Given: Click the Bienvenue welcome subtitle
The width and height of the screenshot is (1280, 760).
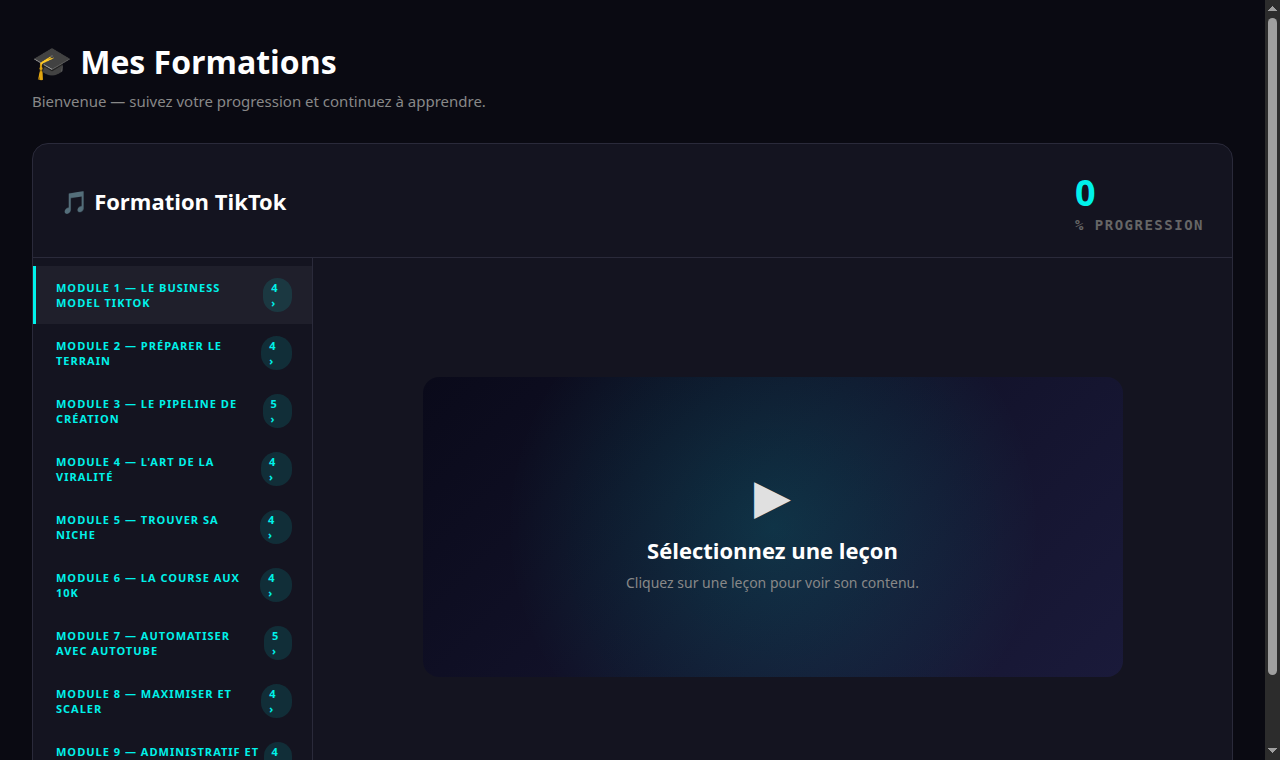Looking at the screenshot, I should tap(259, 102).
